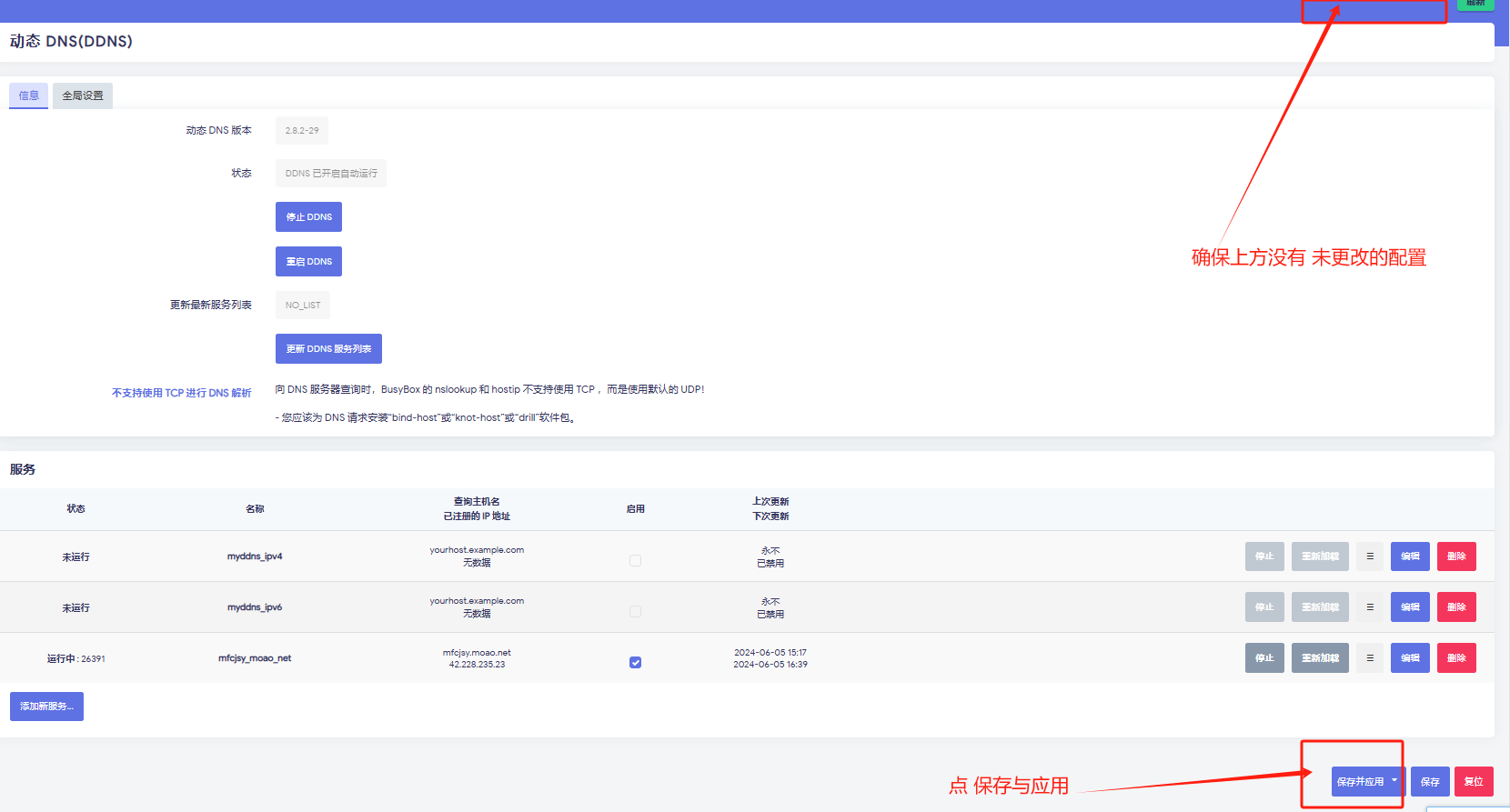This screenshot has height=812, width=1510.
Task: Click the NO_LIST field
Action: pos(303,306)
